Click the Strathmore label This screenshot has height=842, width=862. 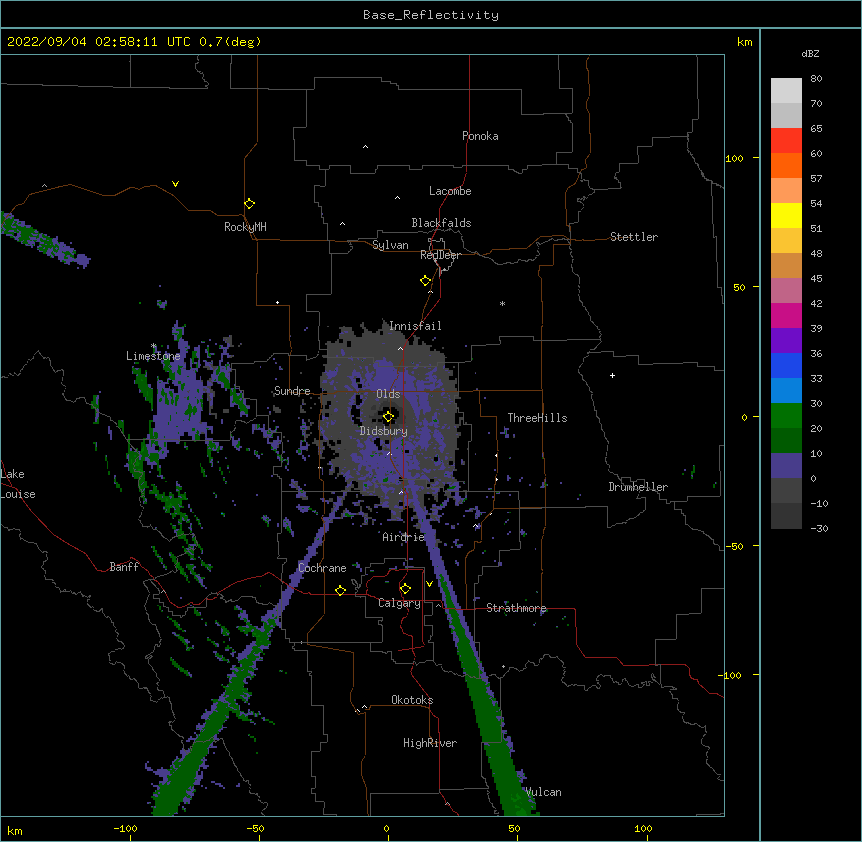click(x=516, y=608)
